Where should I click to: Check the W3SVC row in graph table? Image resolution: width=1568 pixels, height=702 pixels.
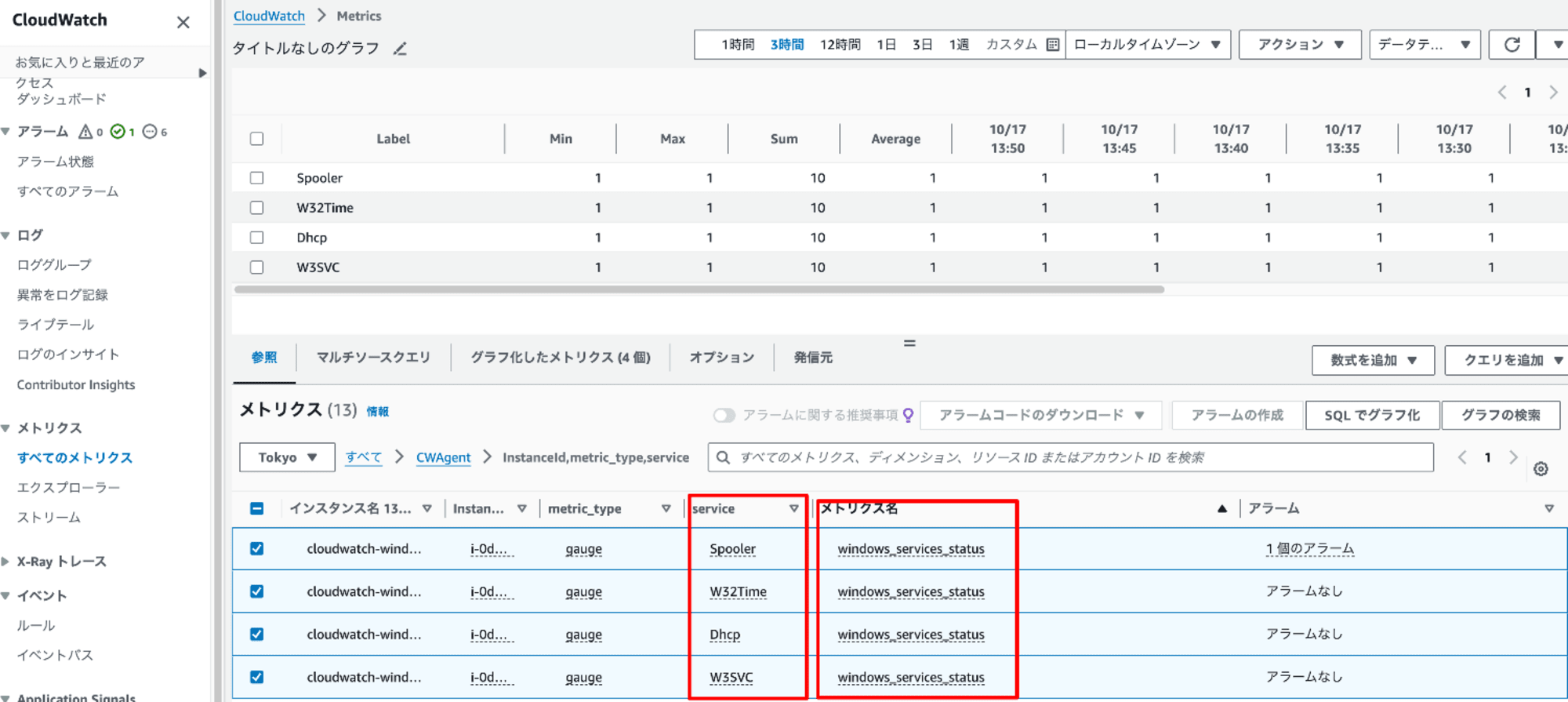pos(256,267)
